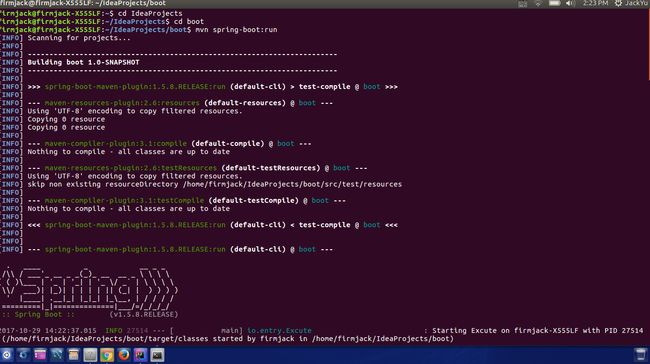Click the terminal window title text
650x364 pixels.
pos(83,3)
